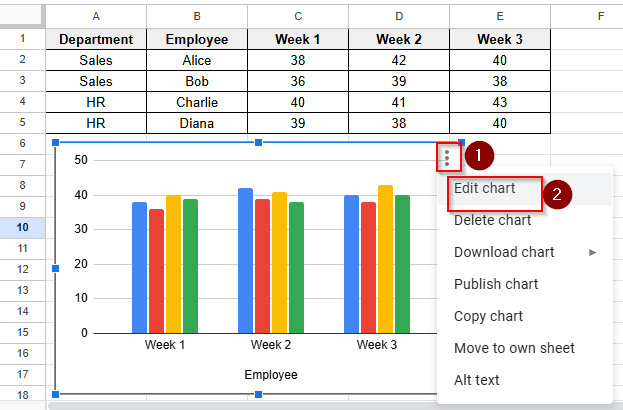Image resolution: width=623 pixels, height=410 pixels.
Task: Click the chart's bottom-middle resize handle
Action: point(258,394)
